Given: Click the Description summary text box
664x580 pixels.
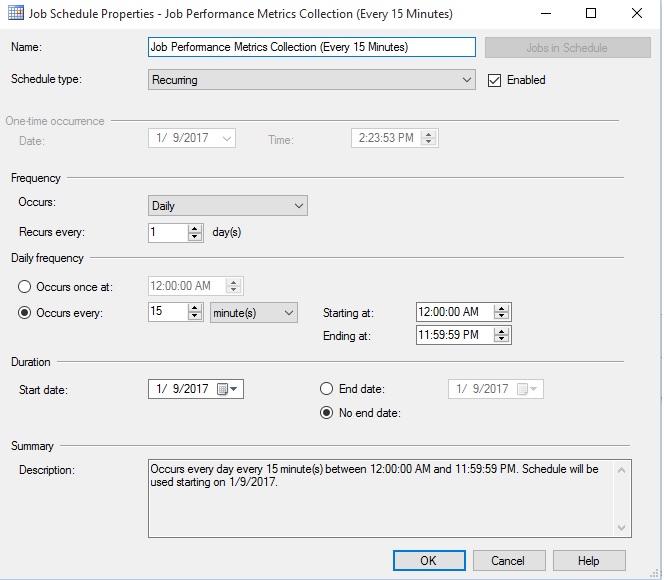Looking at the screenshot, I should 390,498.
